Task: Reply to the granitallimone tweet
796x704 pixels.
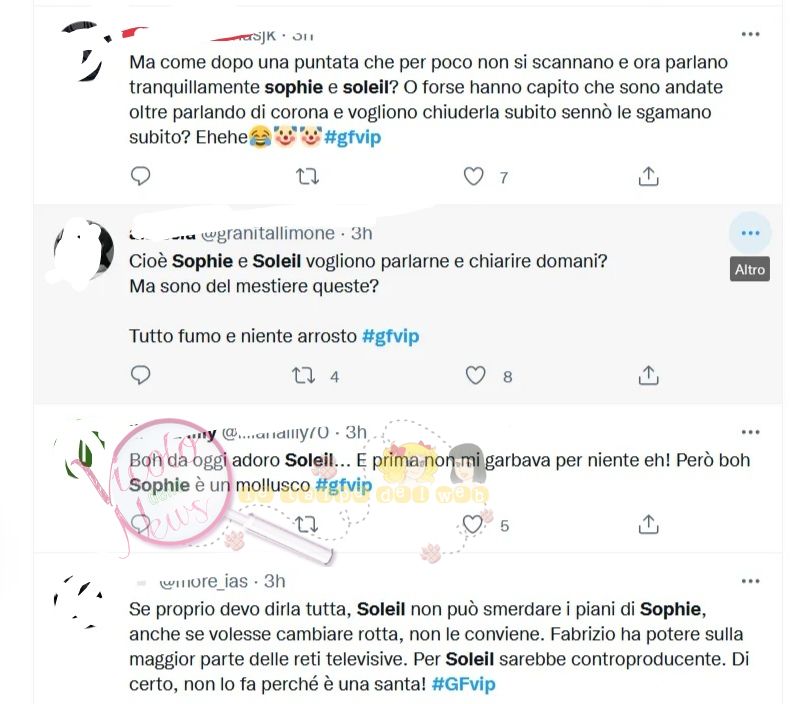Action: [141, 376]
